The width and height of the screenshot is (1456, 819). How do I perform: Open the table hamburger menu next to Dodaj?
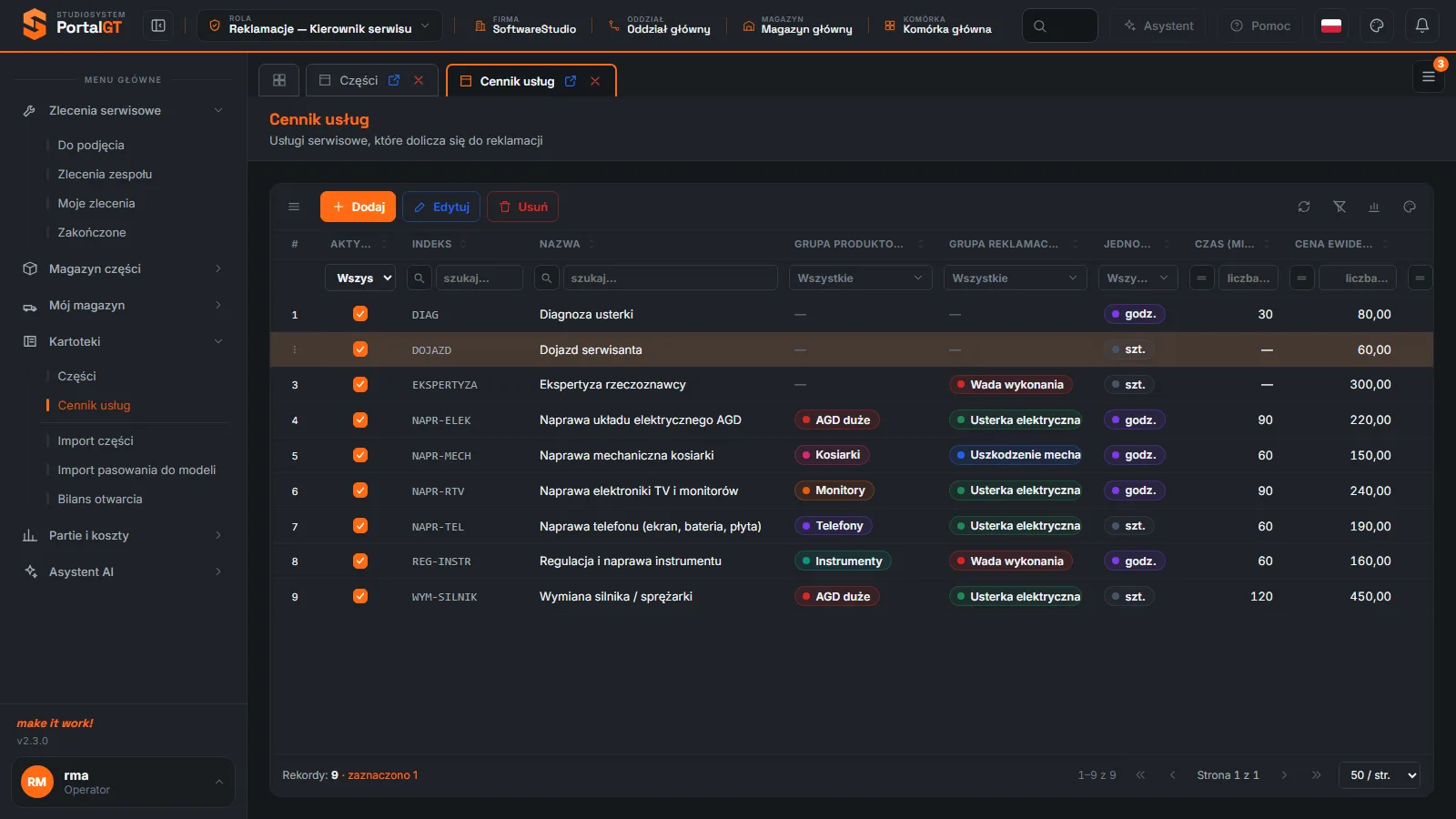(294, 207)
